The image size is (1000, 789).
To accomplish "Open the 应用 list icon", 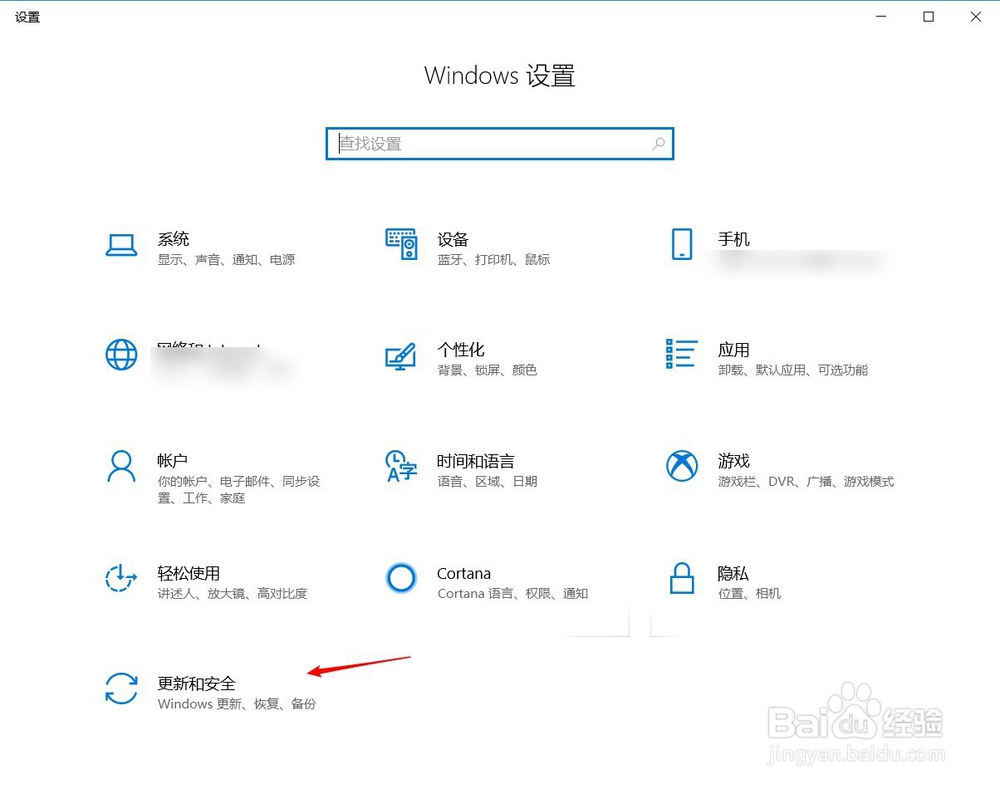I will (681, 353).
